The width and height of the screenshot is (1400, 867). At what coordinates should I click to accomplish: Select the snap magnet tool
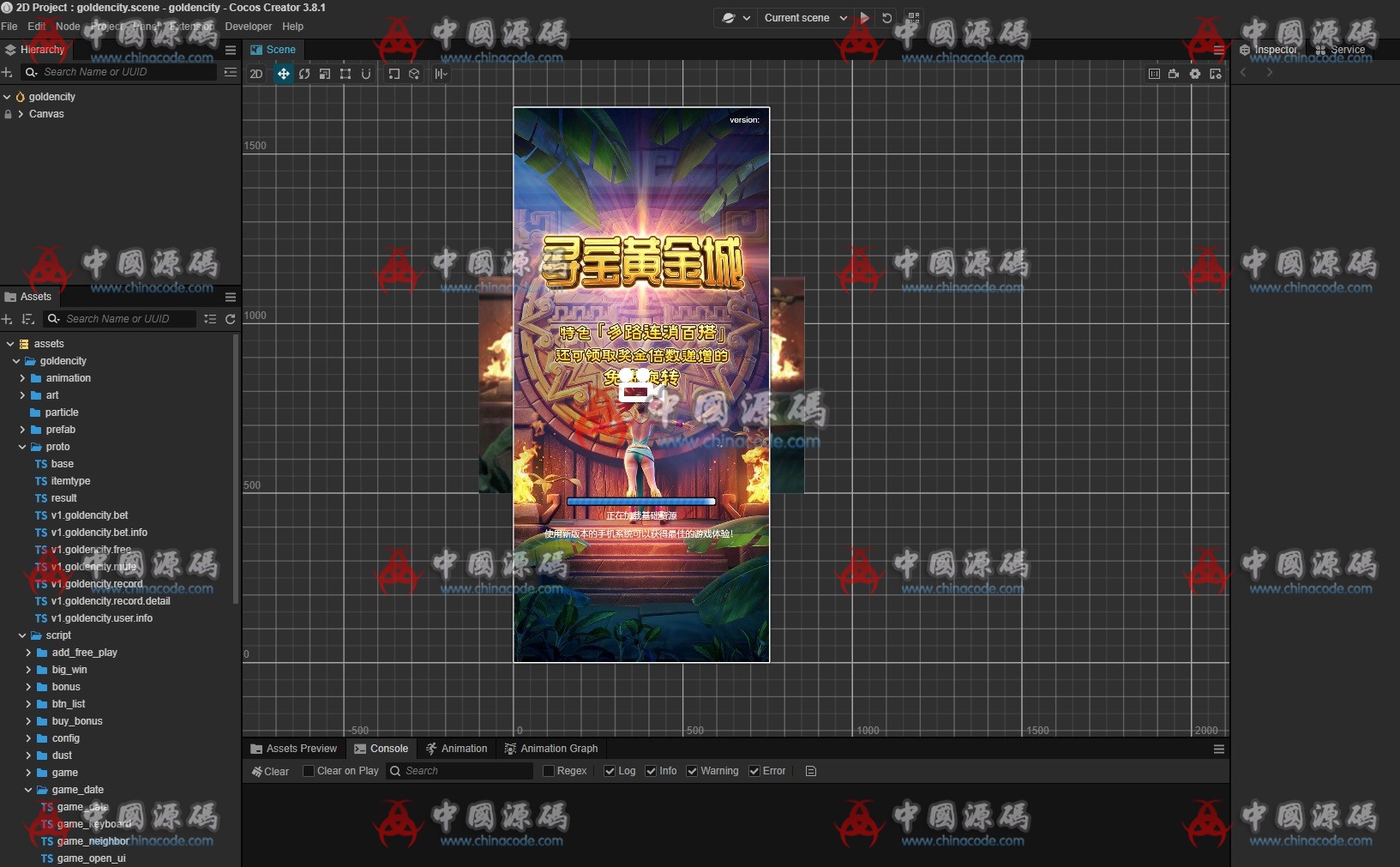(366, 74)
